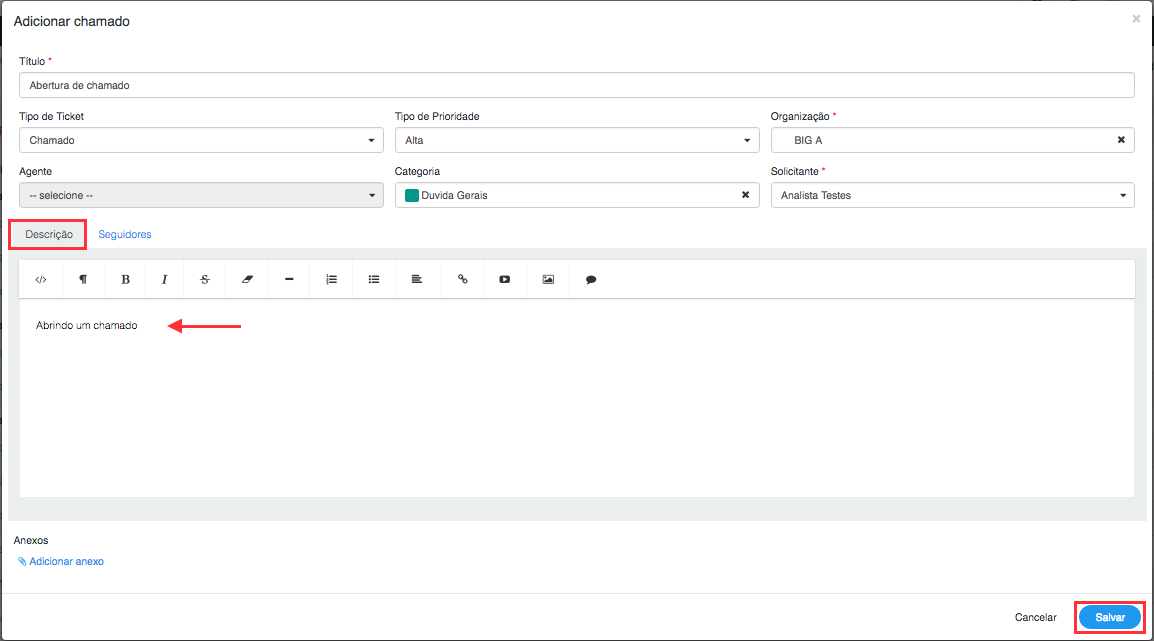This screenshot has width=1154, height=641.
Task: Insert horizontal line icon
Action: point(289,280)
